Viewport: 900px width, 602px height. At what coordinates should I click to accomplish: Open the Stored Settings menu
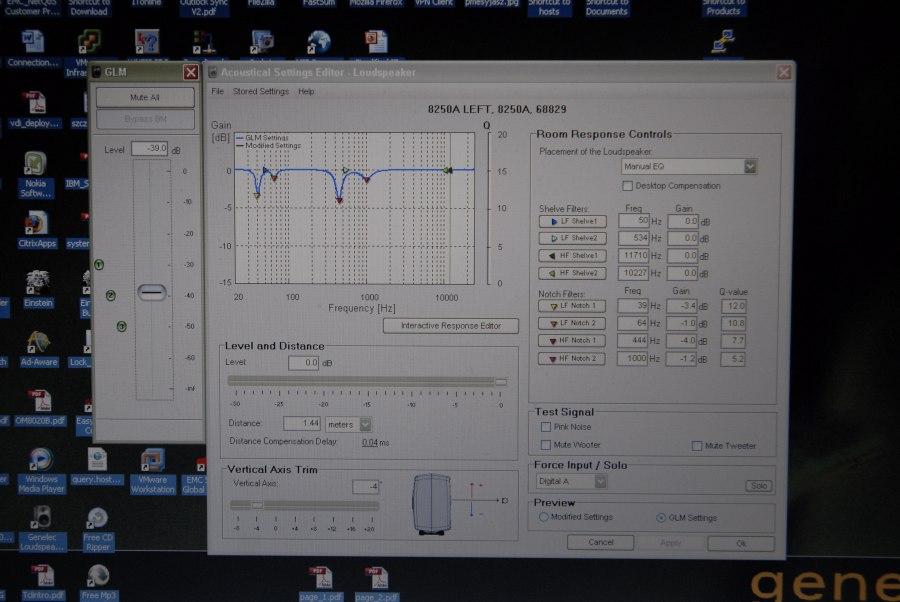tap(261, 92)
